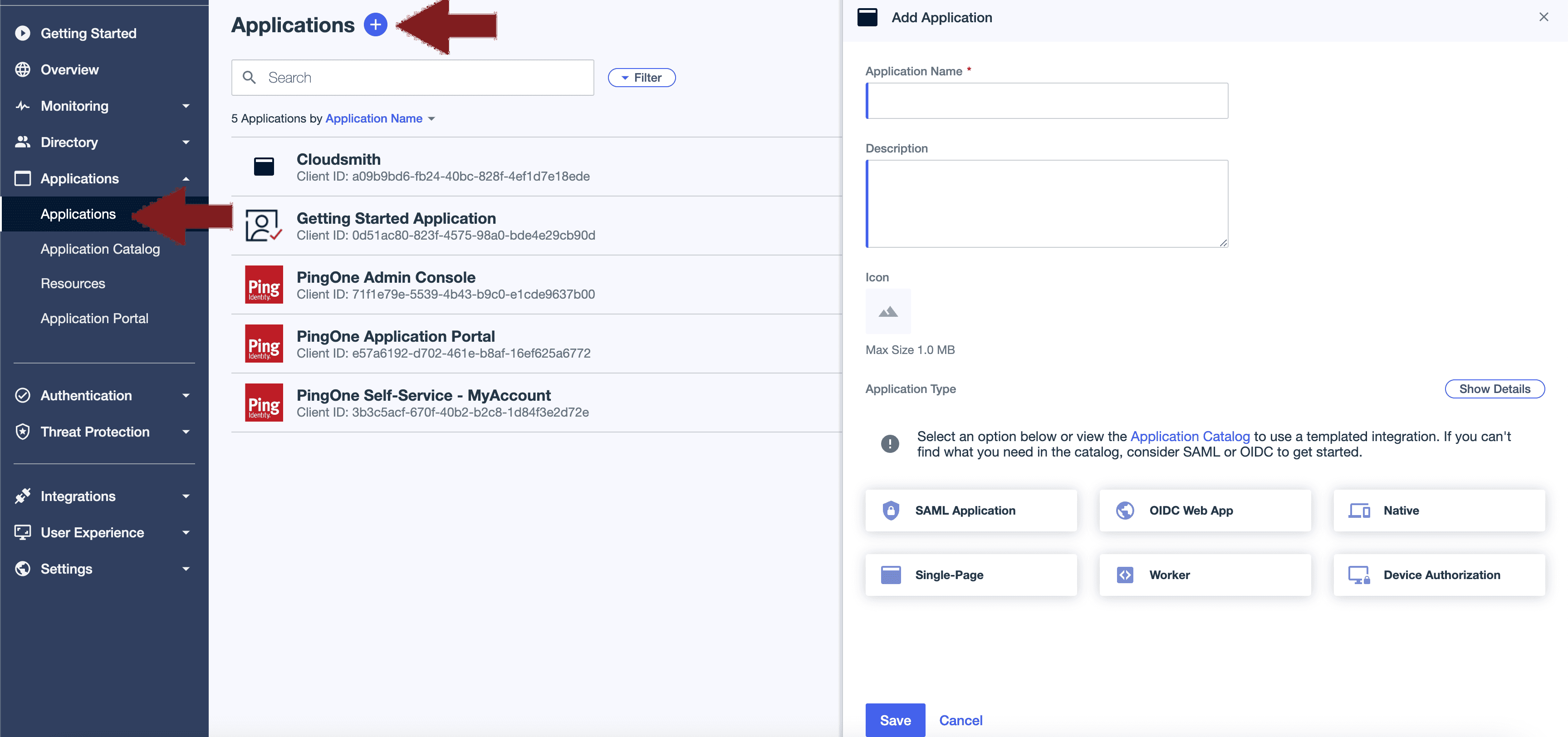1568x737 pixels.
Task: Click the Getting Started Application icon
Action: tap(264, 226)
